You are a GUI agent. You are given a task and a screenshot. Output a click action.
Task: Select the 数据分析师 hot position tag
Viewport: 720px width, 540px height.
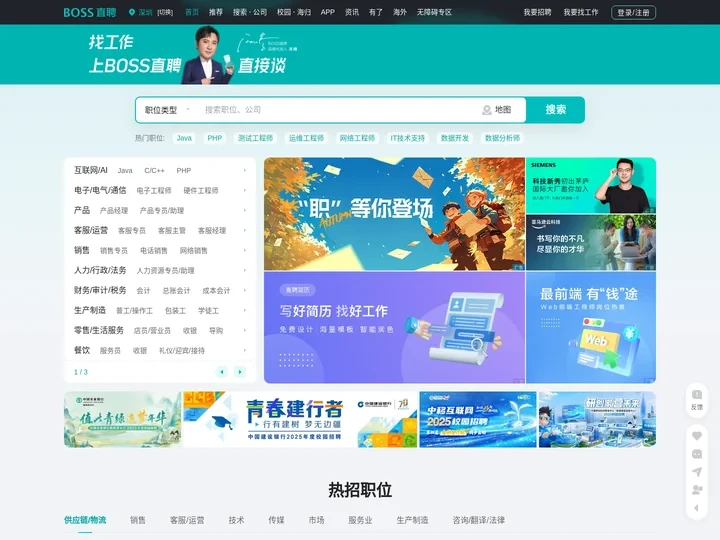(502, 138)
